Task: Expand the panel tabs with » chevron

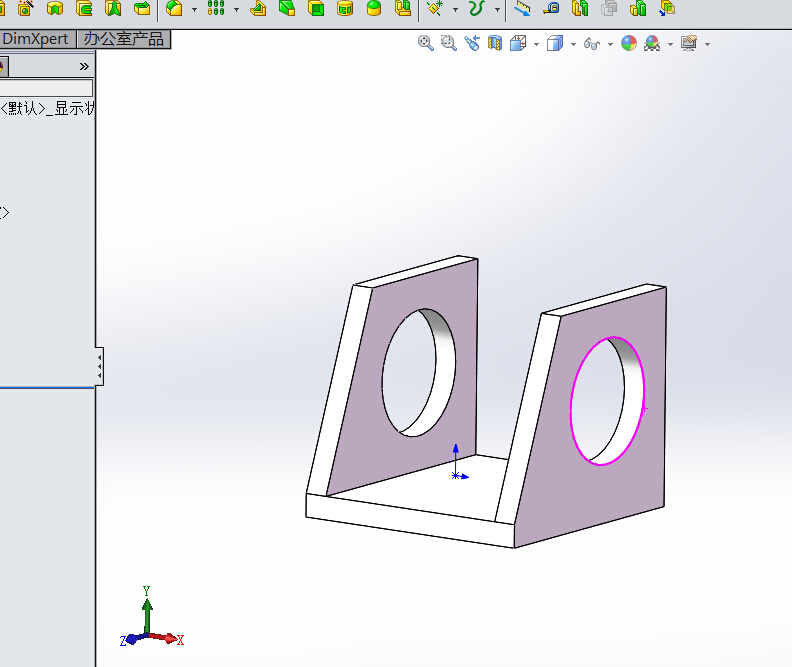Action: point(84,66)
